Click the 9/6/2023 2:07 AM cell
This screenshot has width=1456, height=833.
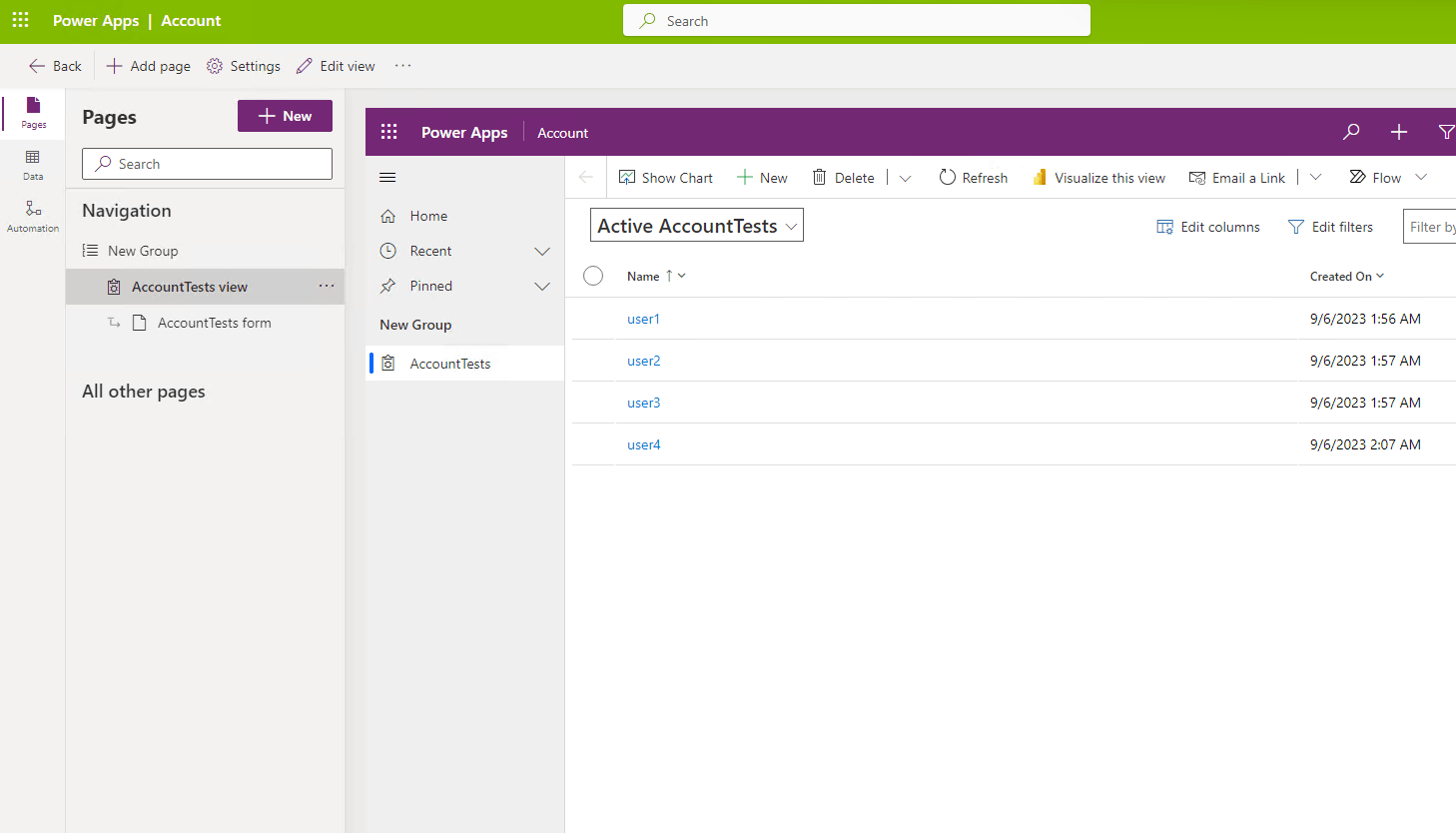click(x=1365, y=444)
